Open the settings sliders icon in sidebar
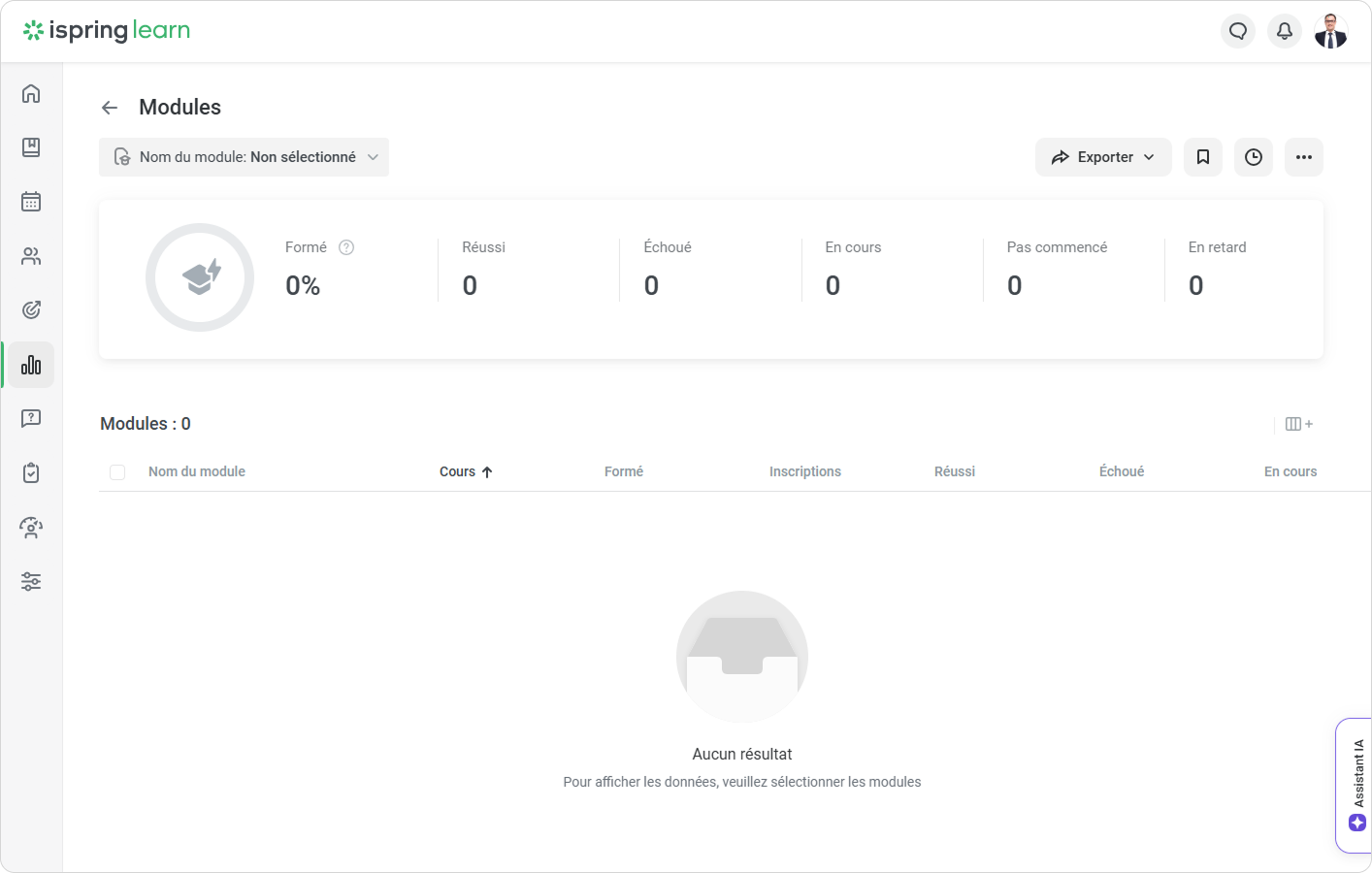The height and width of the screenshot is (873, 1372). coord(31,582)
